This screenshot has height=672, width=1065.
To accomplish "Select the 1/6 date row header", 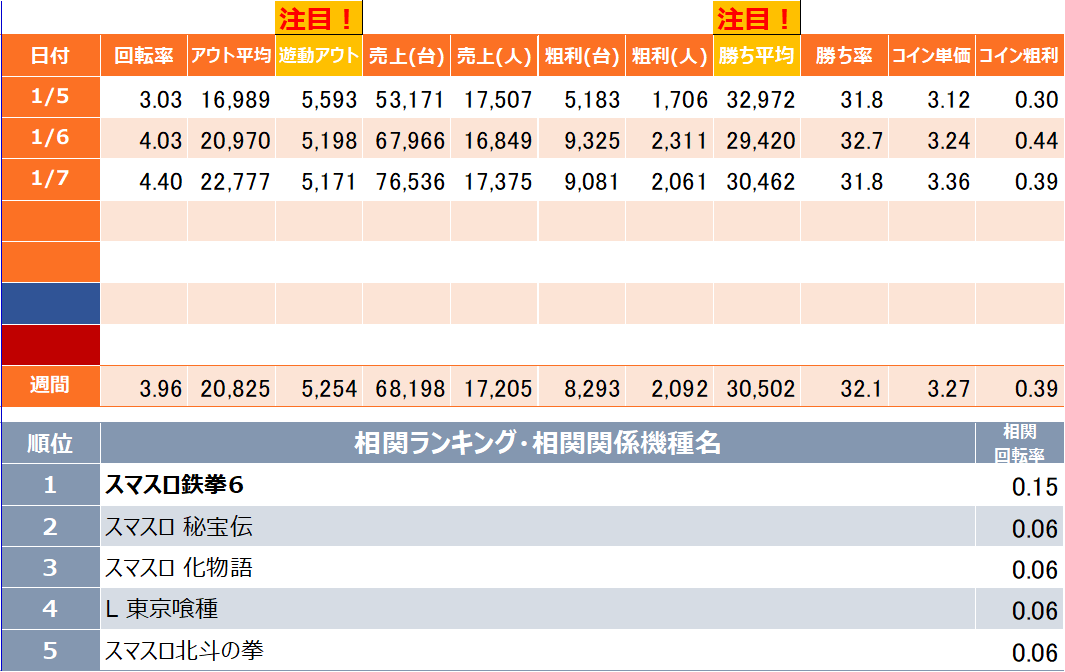I will [50, 139].
